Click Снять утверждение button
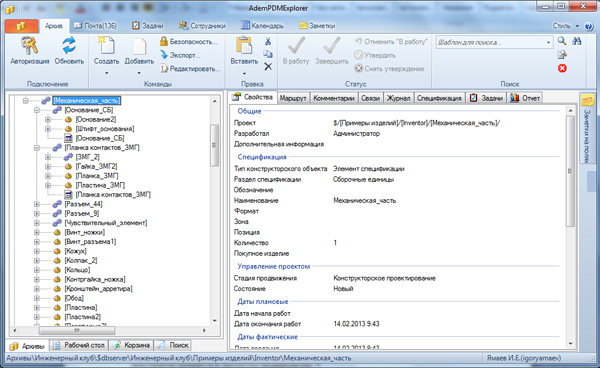The image size is (600, 368). [x=389, y=69]
